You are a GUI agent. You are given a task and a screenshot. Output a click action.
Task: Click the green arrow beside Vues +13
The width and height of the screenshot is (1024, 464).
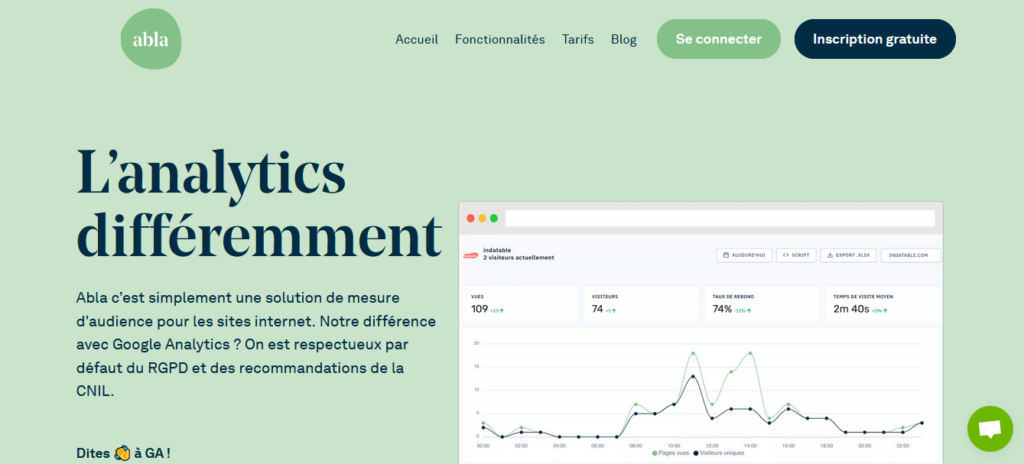[x=502, y=310]
